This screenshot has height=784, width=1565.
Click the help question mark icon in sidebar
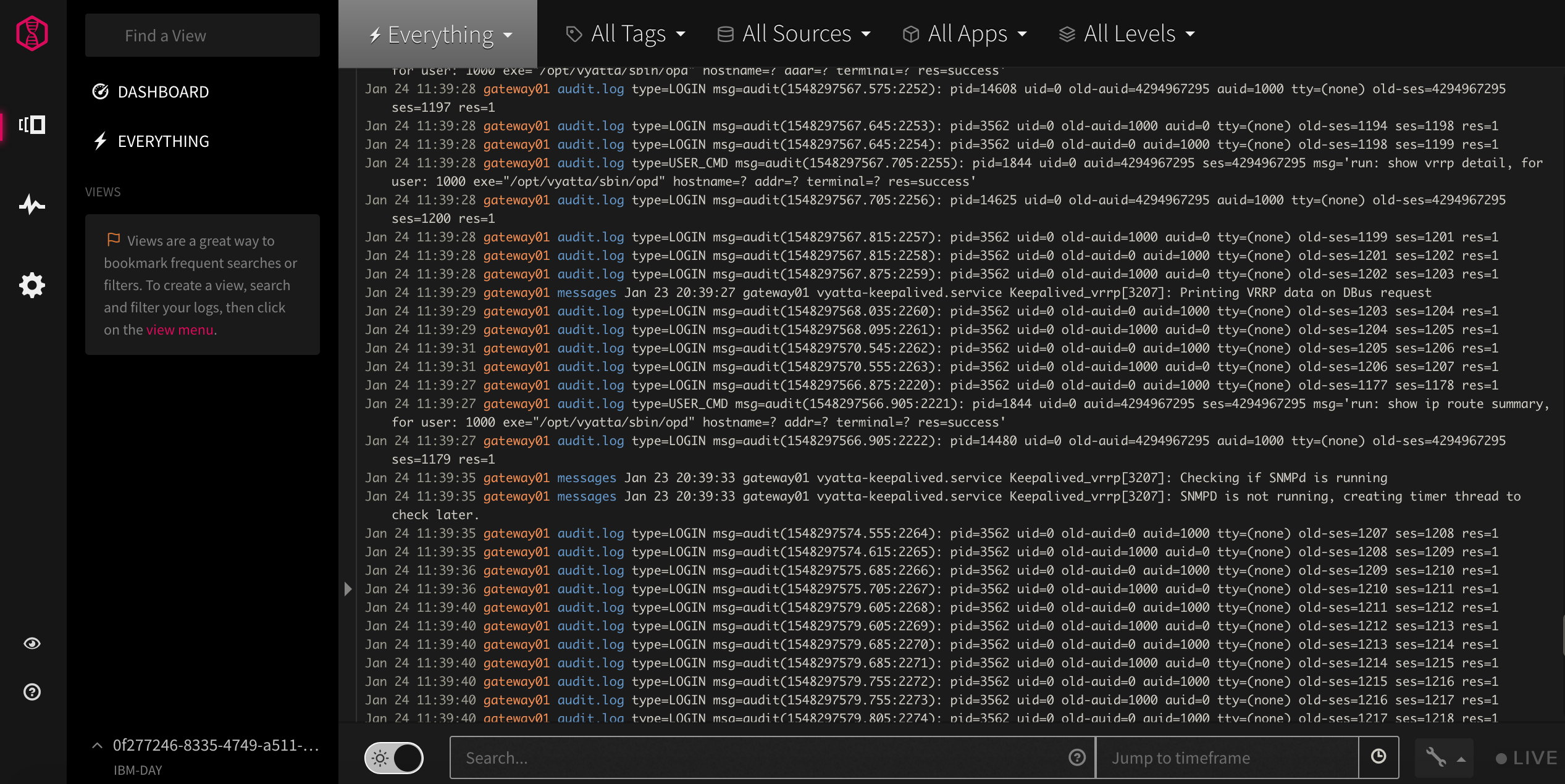[x=31, y=691]
